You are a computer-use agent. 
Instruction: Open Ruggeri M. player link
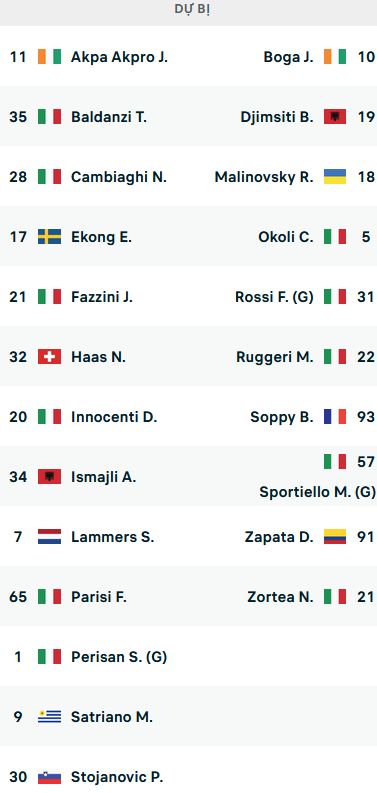point(275,358)
